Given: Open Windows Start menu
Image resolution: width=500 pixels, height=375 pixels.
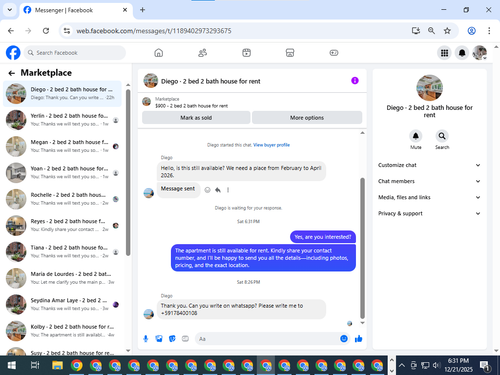Looking at the screenshot, I should point(12,365).
